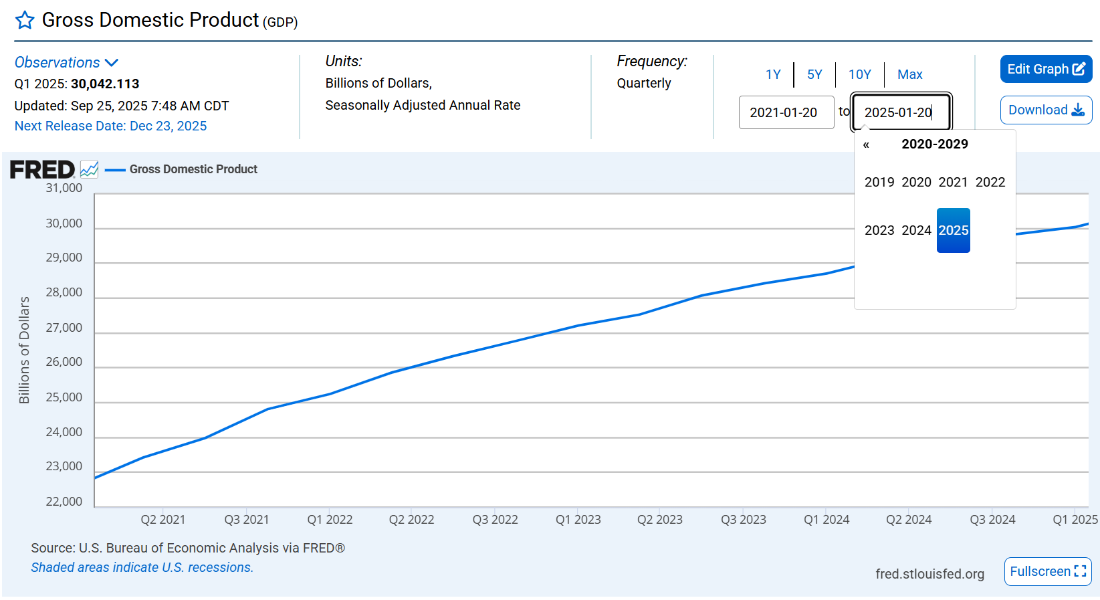Click the Download button
This screenshot has width=1100, height=600.
coord(1046,110)
